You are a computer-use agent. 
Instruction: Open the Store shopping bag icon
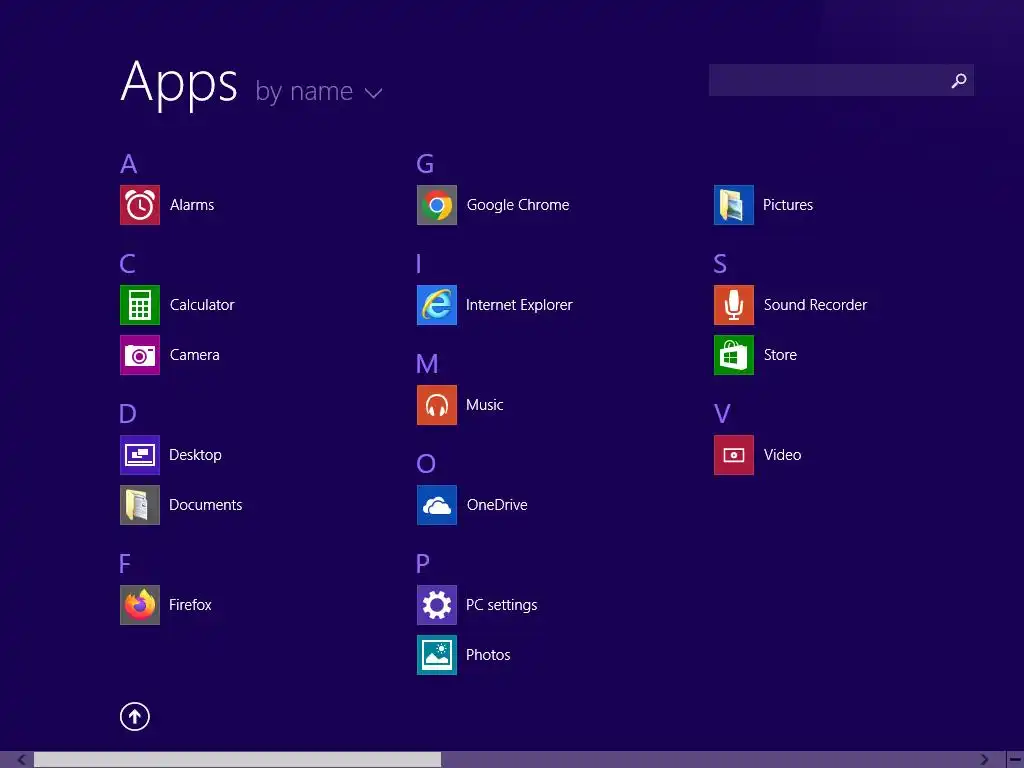pos(734,355)
